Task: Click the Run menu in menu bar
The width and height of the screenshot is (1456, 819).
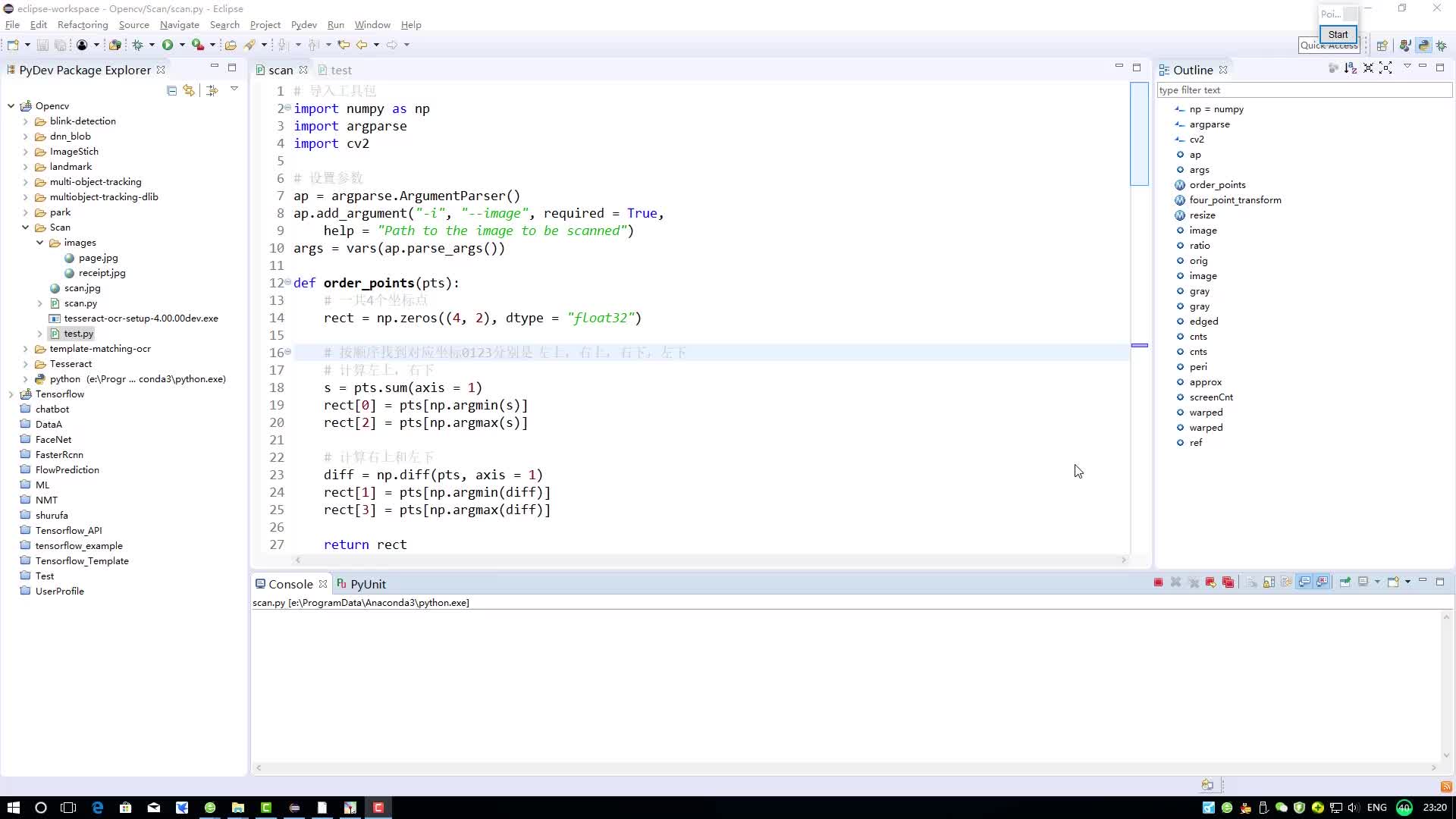Action: click(335, 24)
